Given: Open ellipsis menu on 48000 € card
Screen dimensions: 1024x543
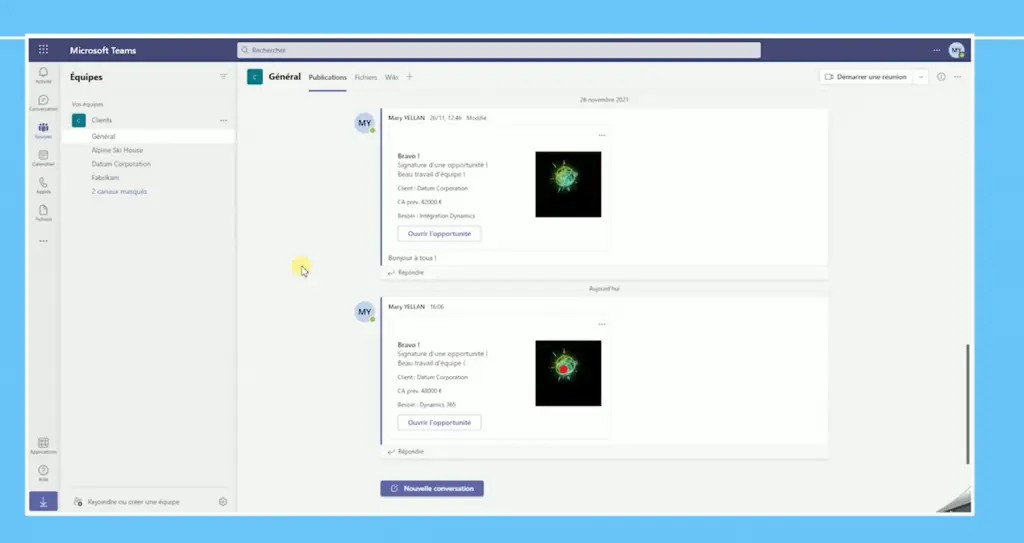Looking at the screenshot, I should pos(601,324).
